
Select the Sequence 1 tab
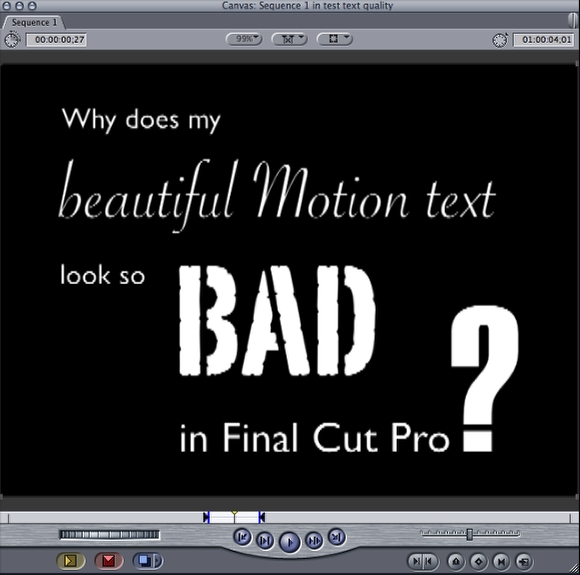tap(34, 23)
